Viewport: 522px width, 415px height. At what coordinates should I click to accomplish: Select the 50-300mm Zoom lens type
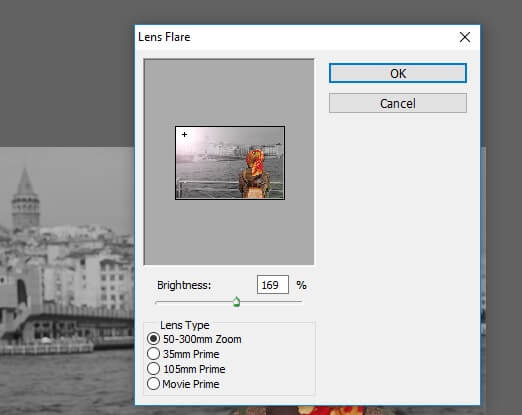(153, 339)
